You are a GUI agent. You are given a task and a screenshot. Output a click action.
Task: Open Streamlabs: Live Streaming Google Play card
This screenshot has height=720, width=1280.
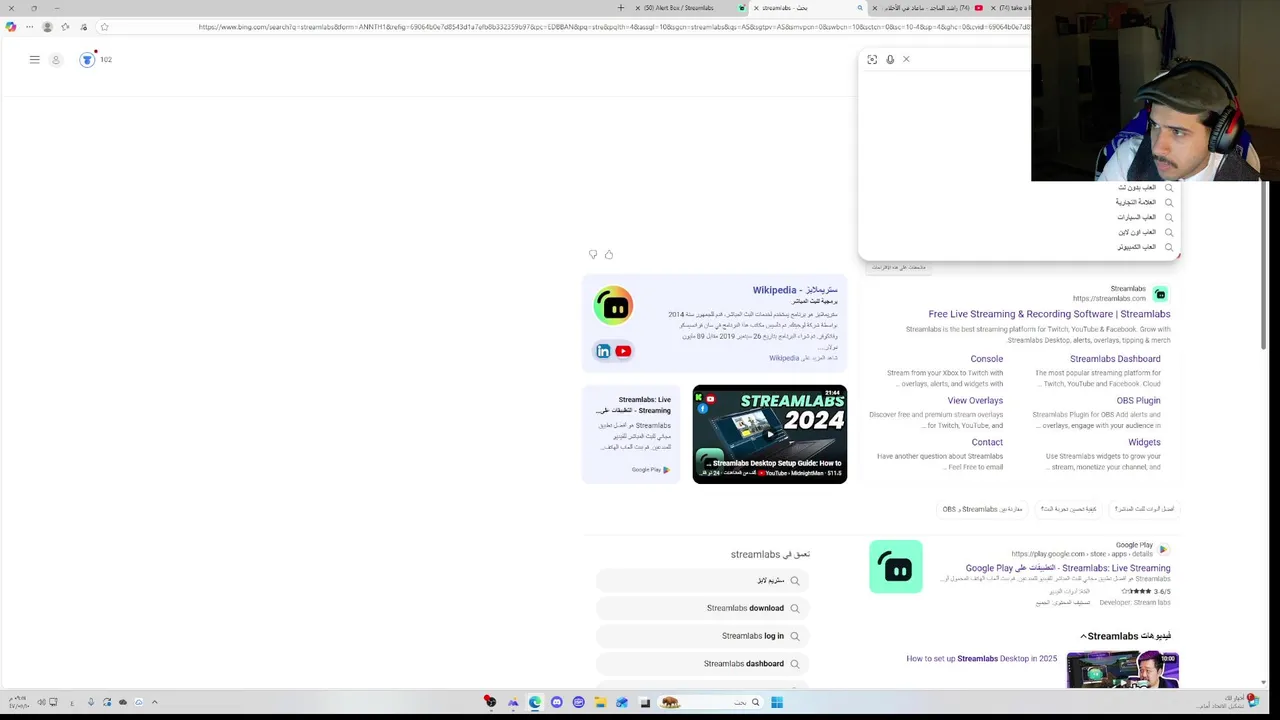click(631, 434)
